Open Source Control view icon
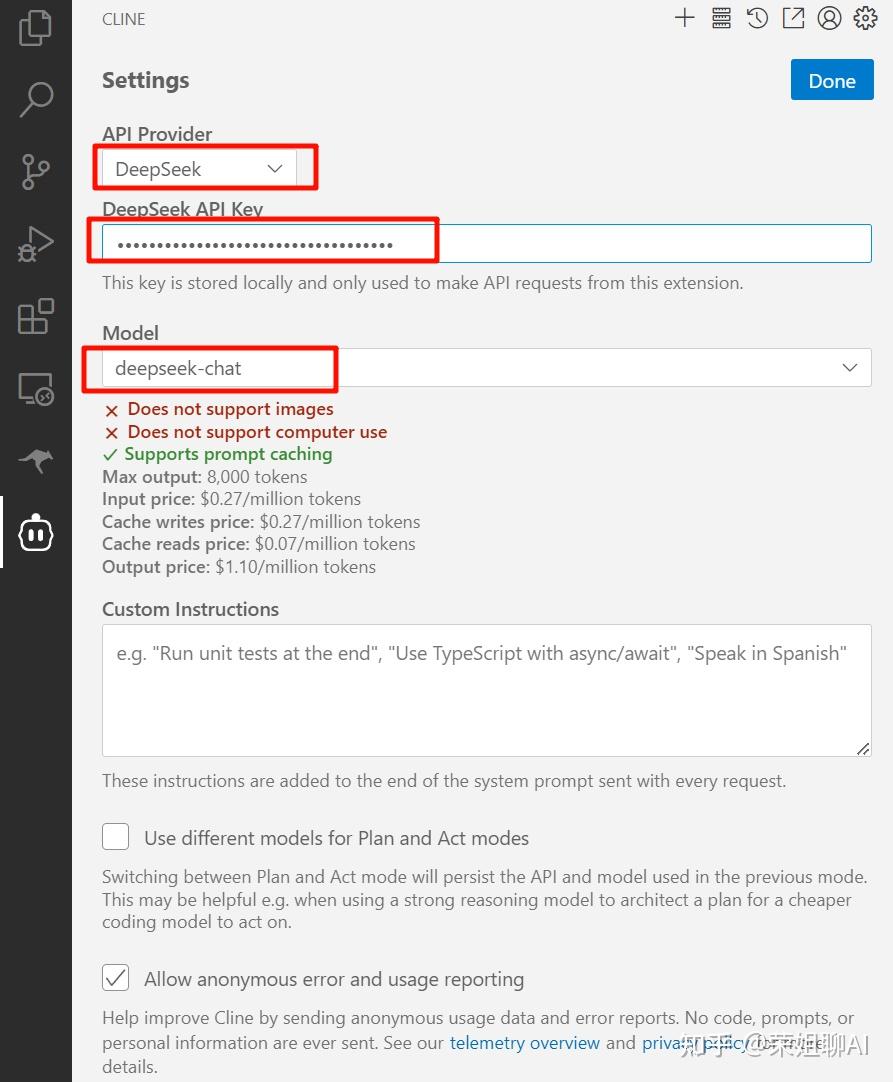This screenshot has height=1082, width=893. (36, 172)
